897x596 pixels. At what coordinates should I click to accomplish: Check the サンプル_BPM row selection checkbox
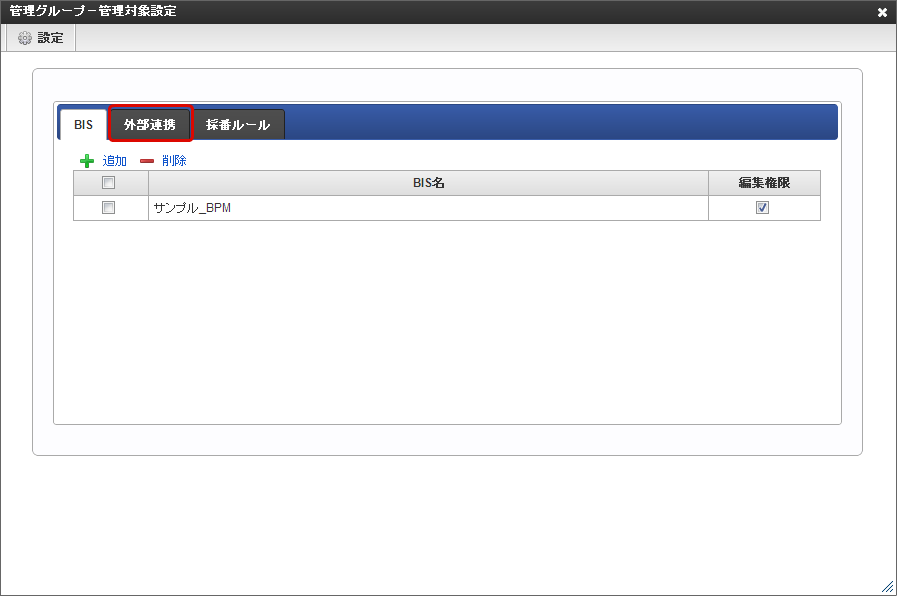108,208
